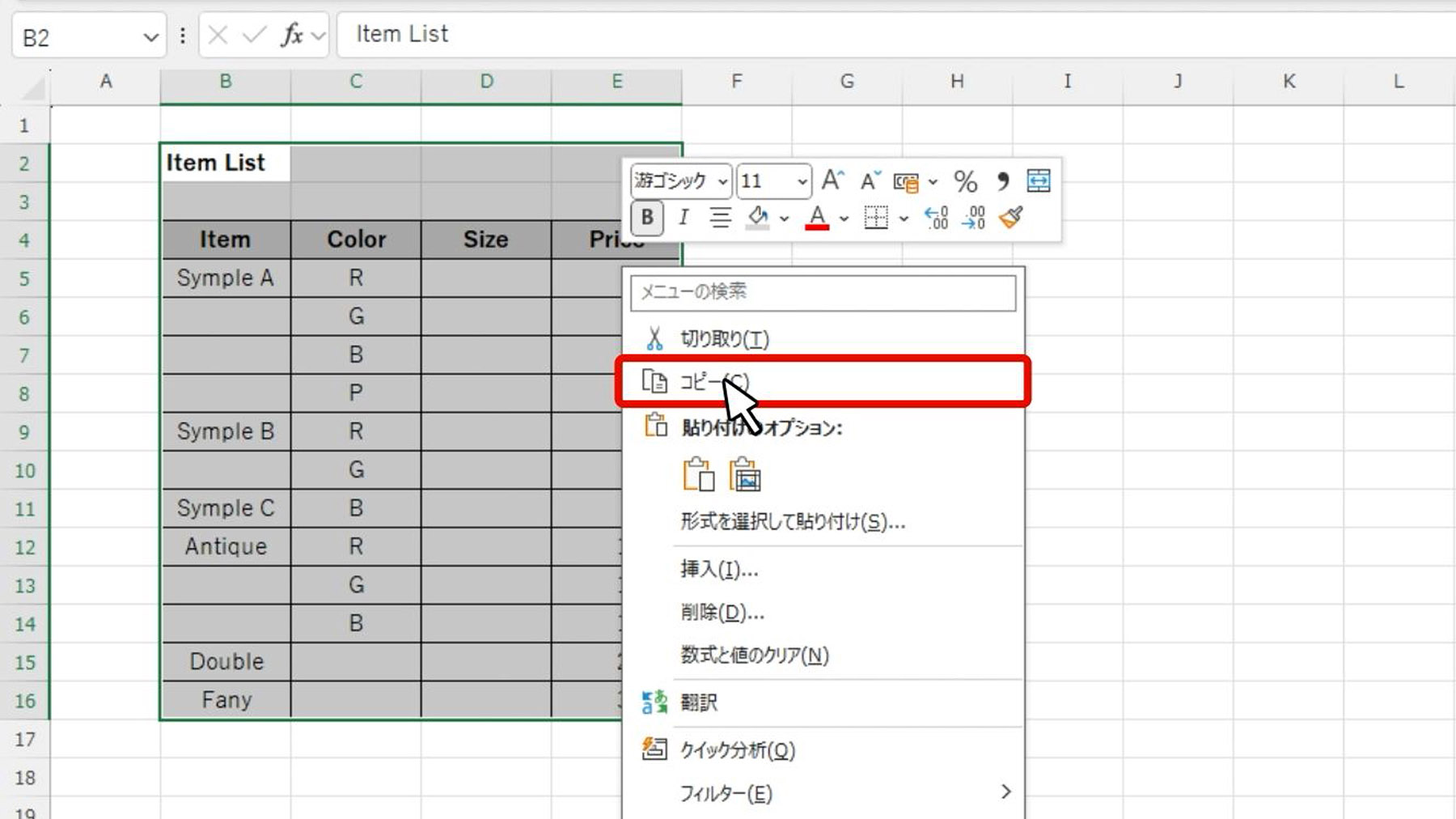
Task: Choose 削除 (Delete) from context menu
Action: coord(823,612)
